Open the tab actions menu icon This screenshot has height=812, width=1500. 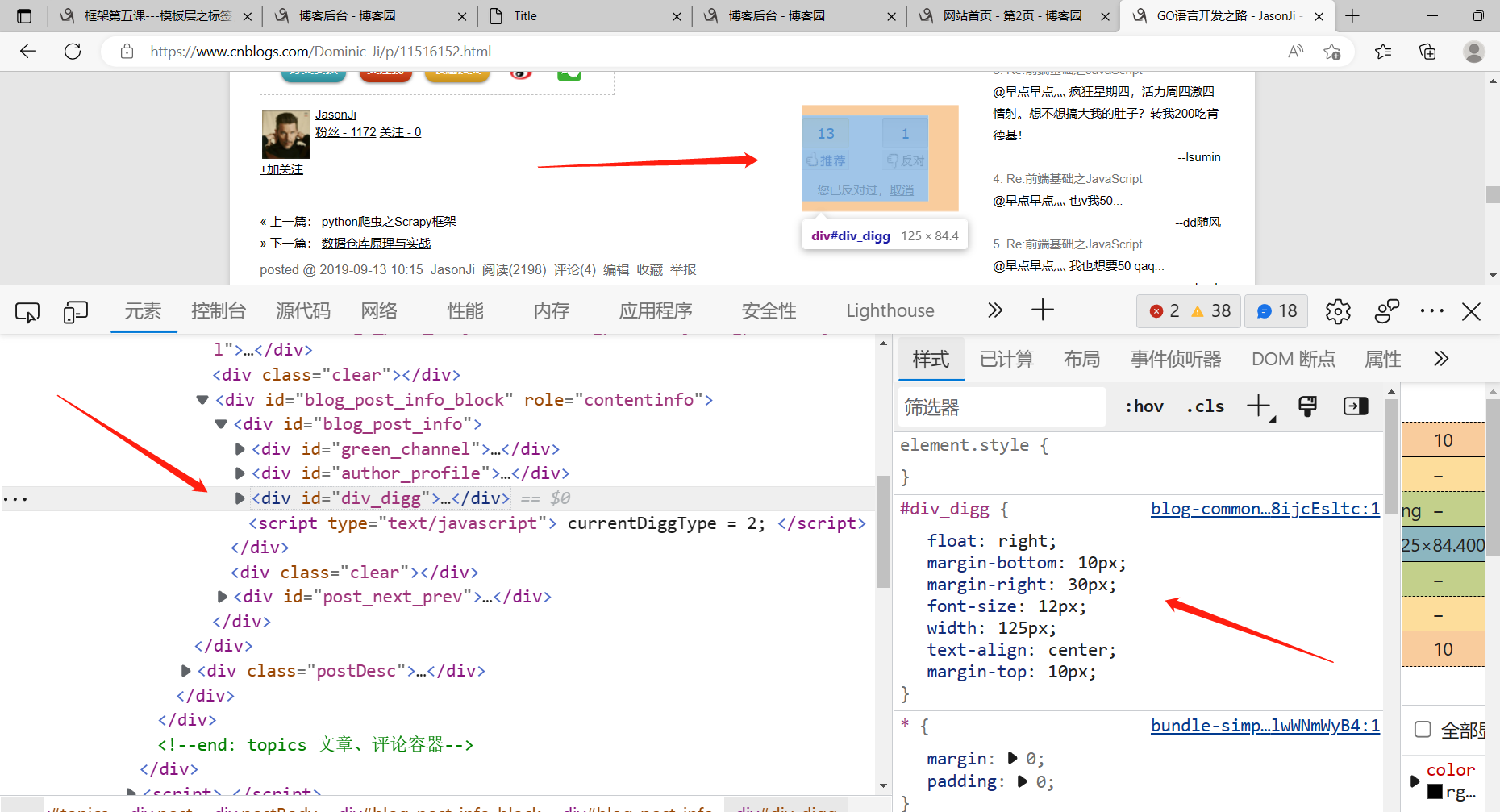[24, 16]
